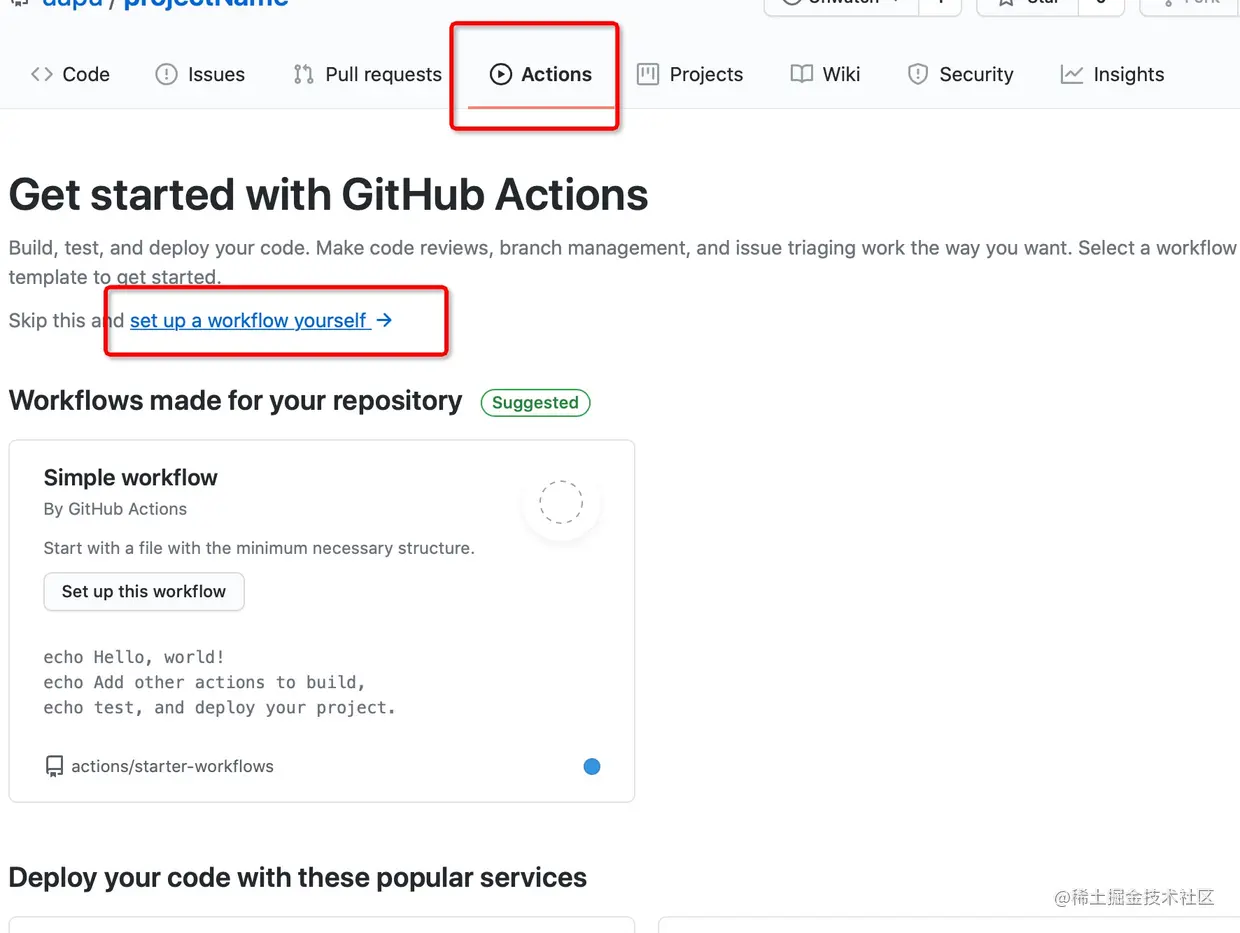Click the Security shield icon
The width and height of the screenshot is (1240, 933).
pos(917,74)
